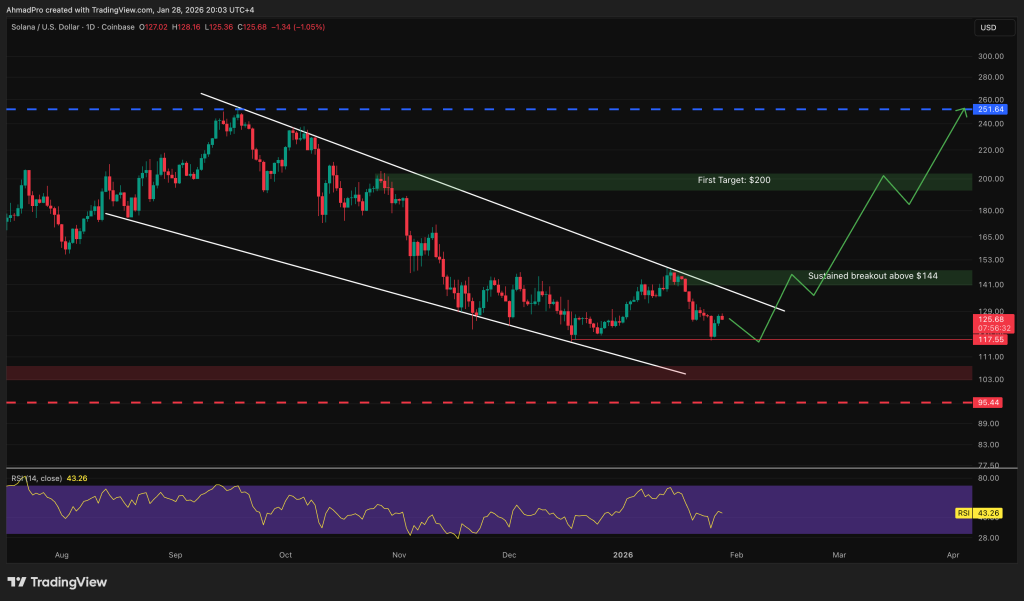The width and height of the screenshot is (1024, 601).
Task: Select the 'First Target: $200' text
Action: [x=733, y=180]
